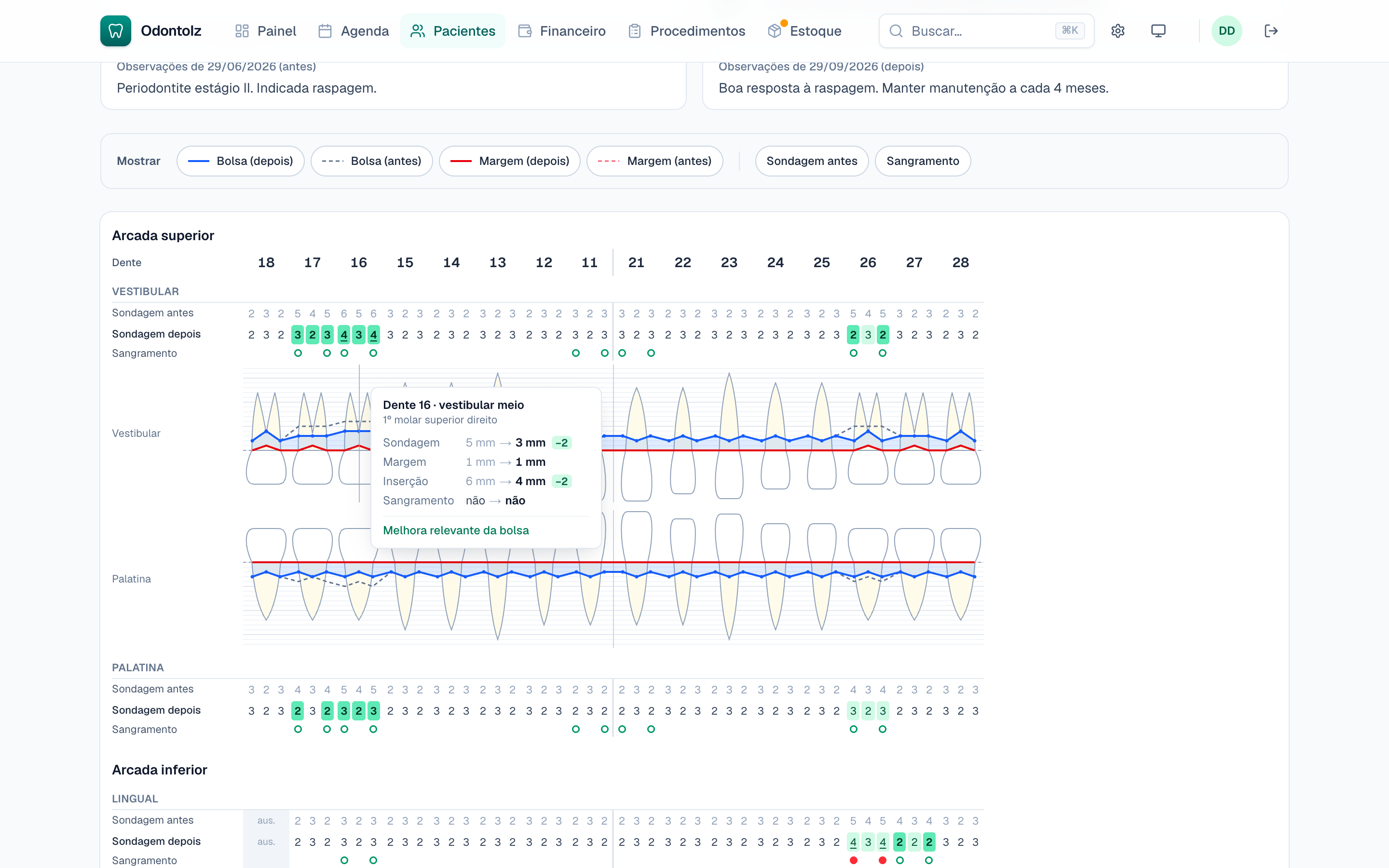Select tooth 21 in the upper arch header

coord(636,262)
